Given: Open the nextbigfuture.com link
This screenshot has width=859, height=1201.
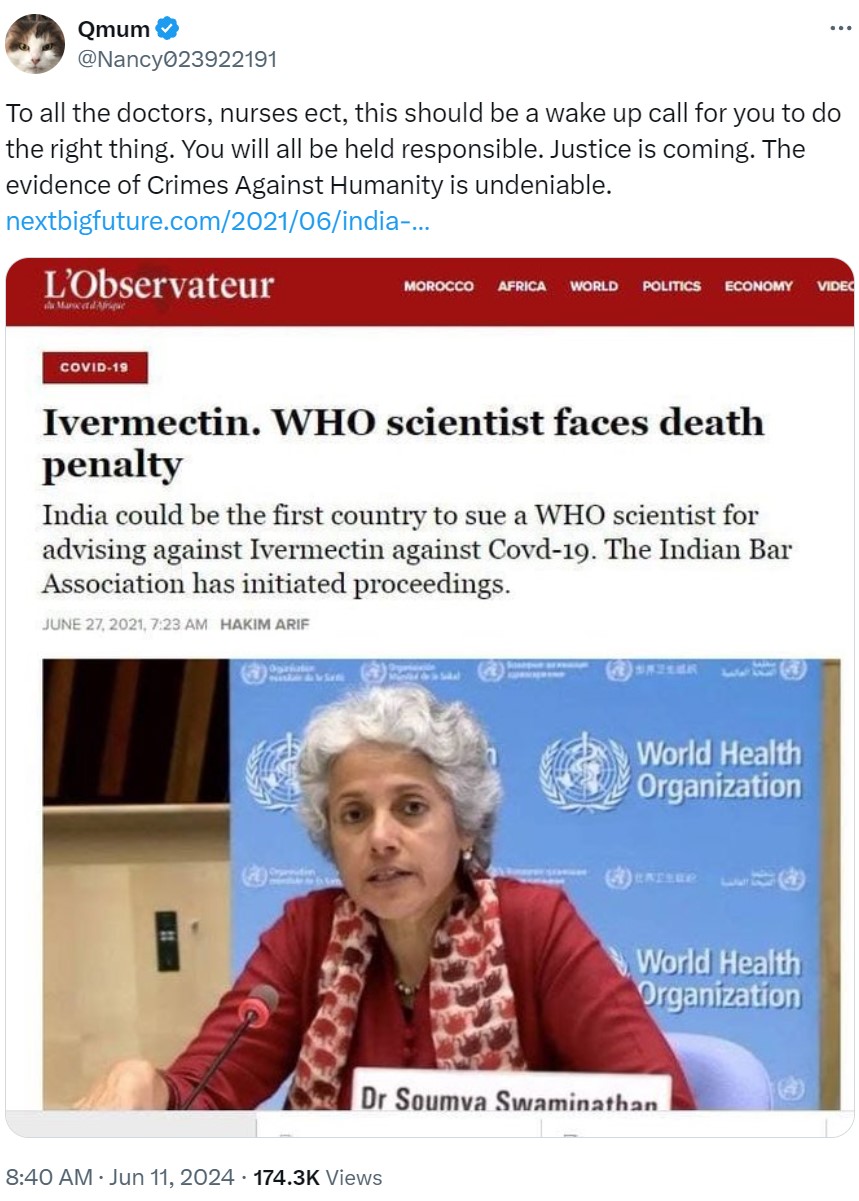Looking at the screenshot, I should pos(218,222).
